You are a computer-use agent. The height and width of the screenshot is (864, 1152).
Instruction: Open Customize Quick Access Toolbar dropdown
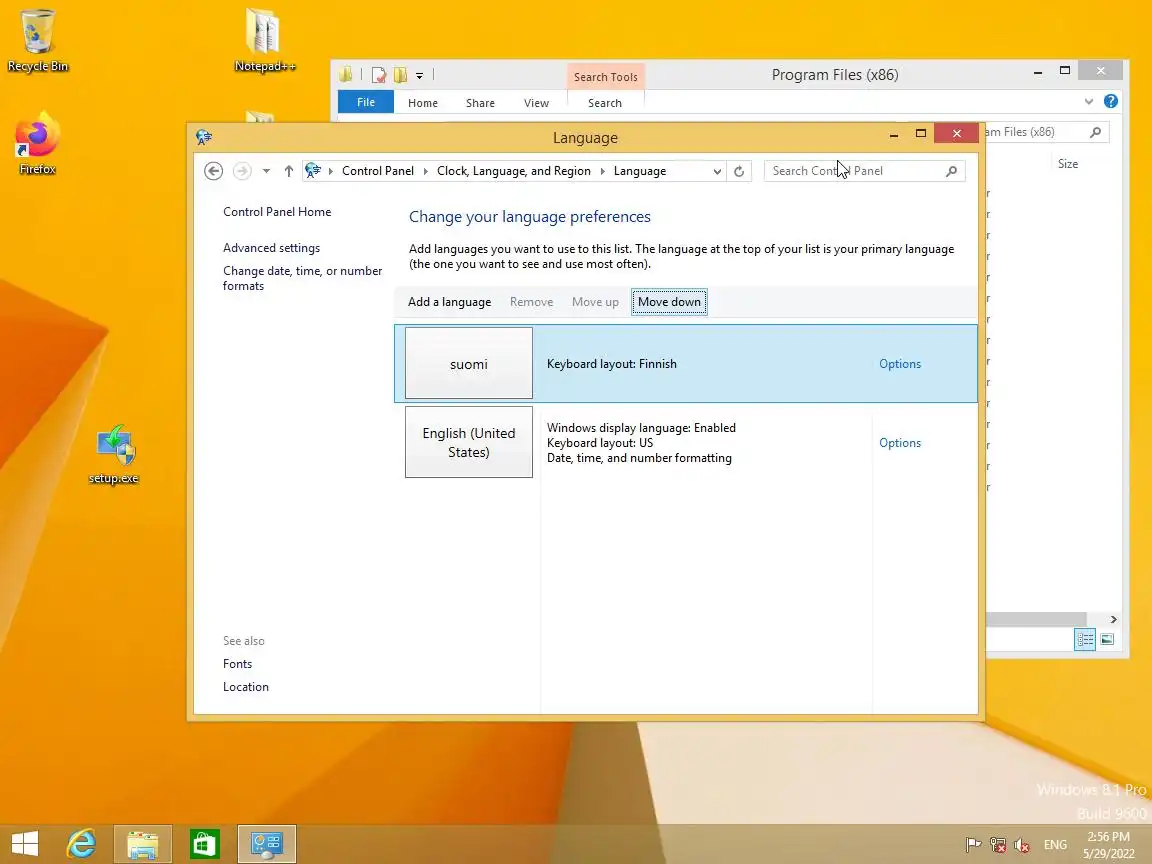tap(420, 76)
